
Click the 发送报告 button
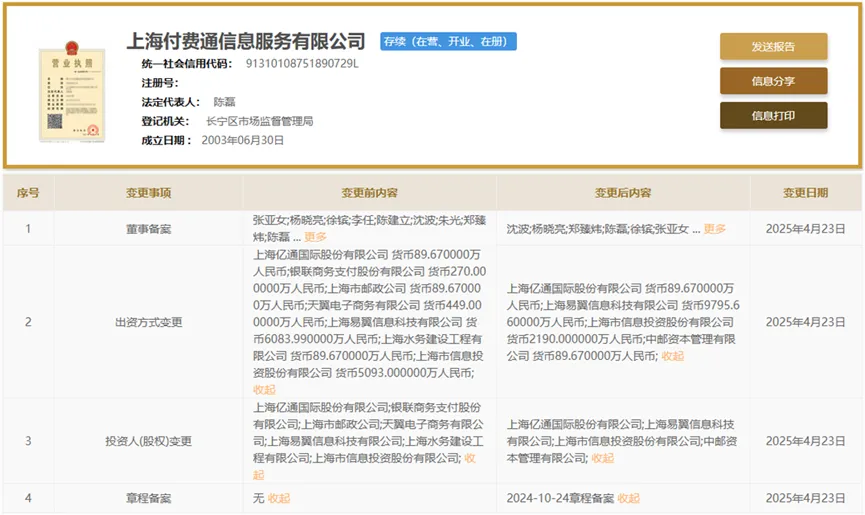[773, 46]
